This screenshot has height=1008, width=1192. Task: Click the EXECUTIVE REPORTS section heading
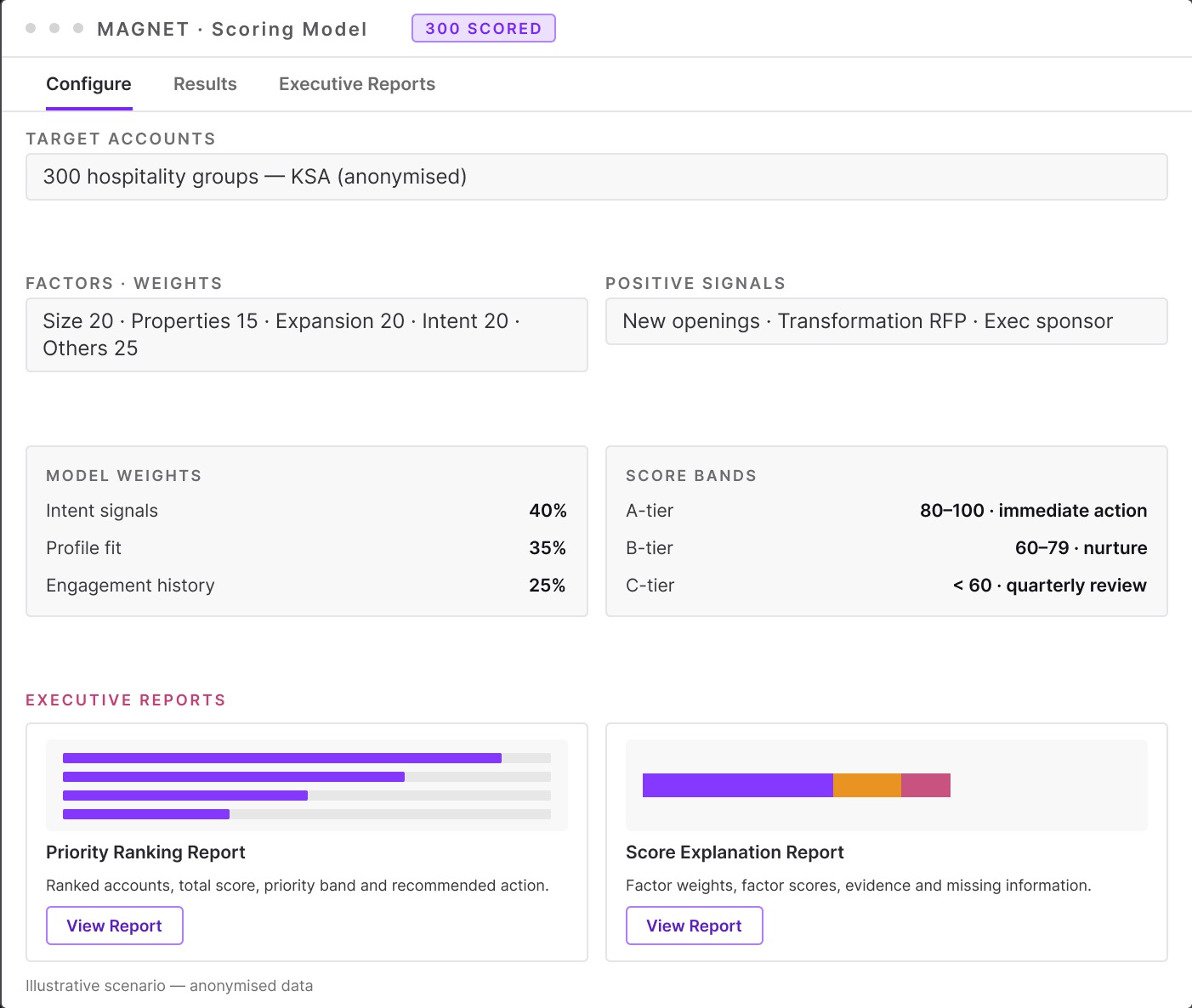pyautogui.click(x=126, y=700)
